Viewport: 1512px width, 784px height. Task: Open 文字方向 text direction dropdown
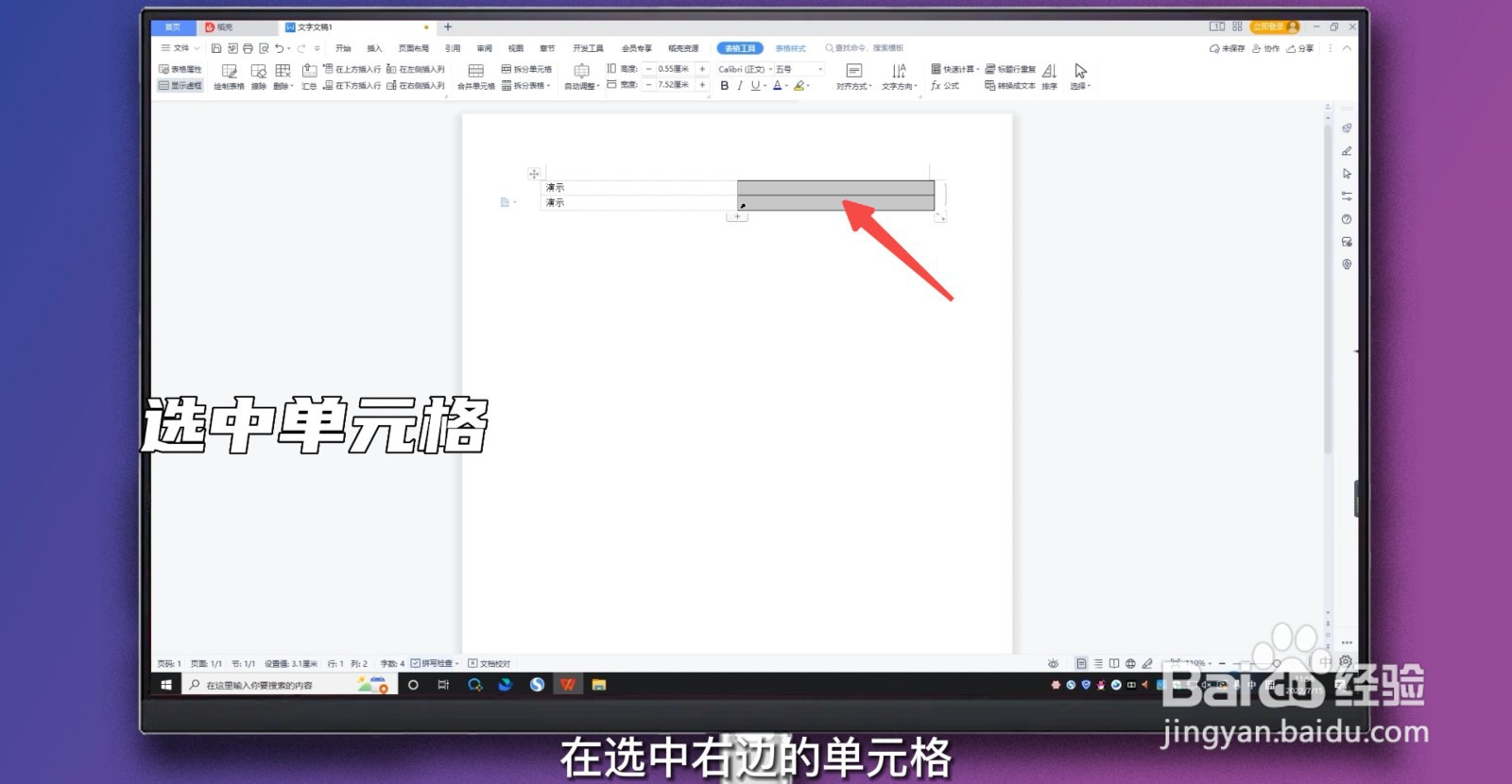point(899,77)
